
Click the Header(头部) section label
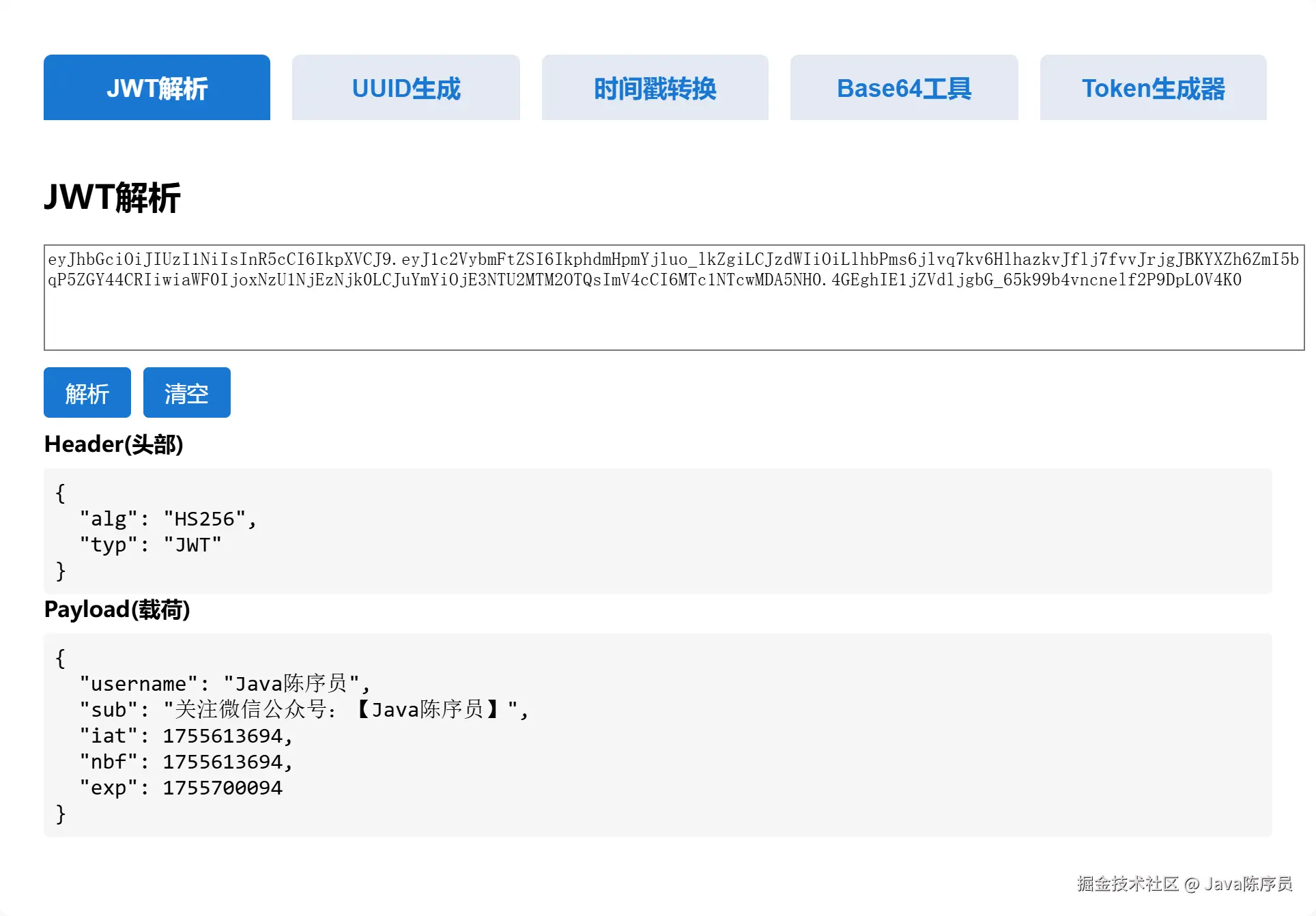[114, 444]
